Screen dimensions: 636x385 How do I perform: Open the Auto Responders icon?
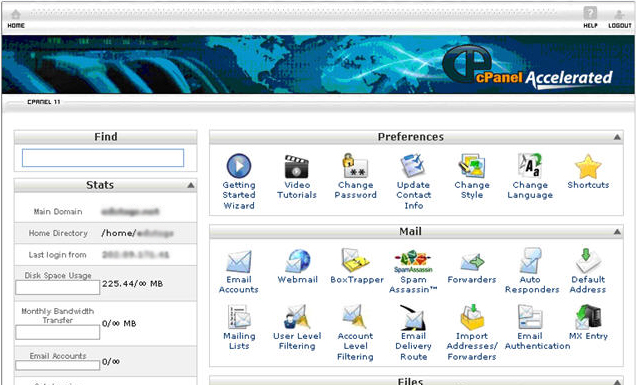[530, 260]
